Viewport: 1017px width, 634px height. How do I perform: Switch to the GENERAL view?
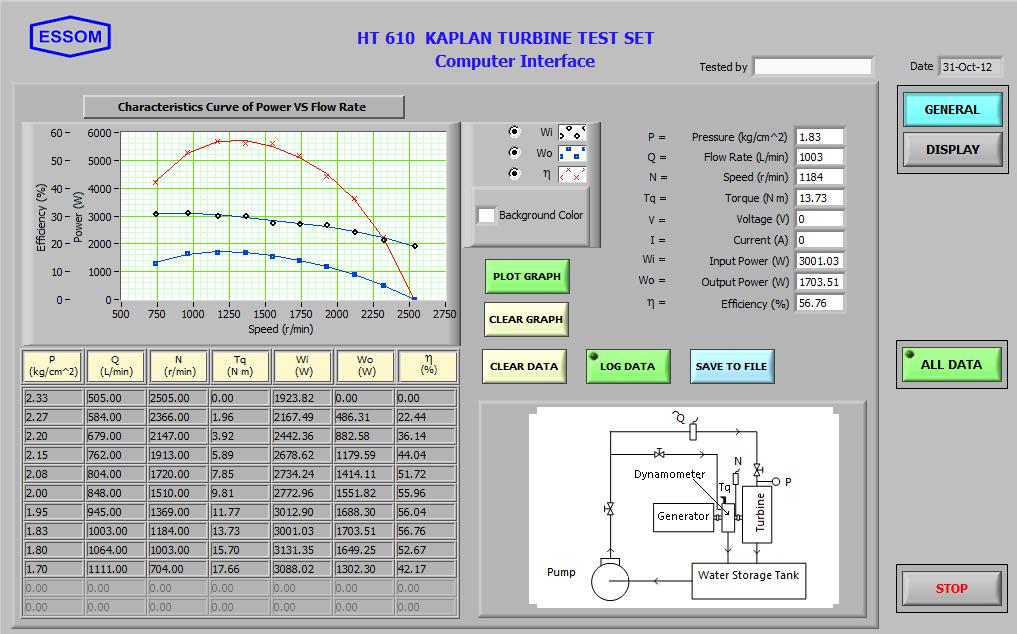coord(951,109)
